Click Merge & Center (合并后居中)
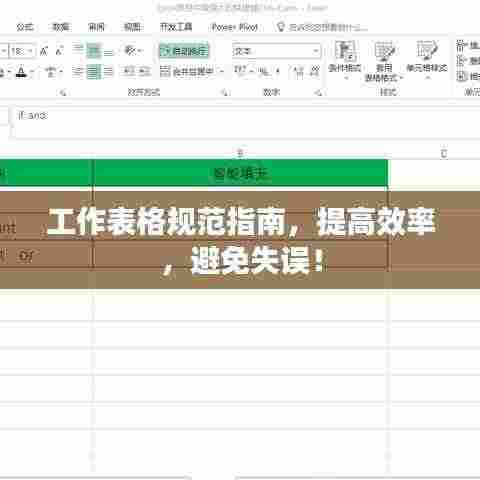This screenshot has height=480, width=480. pos(187,71)
